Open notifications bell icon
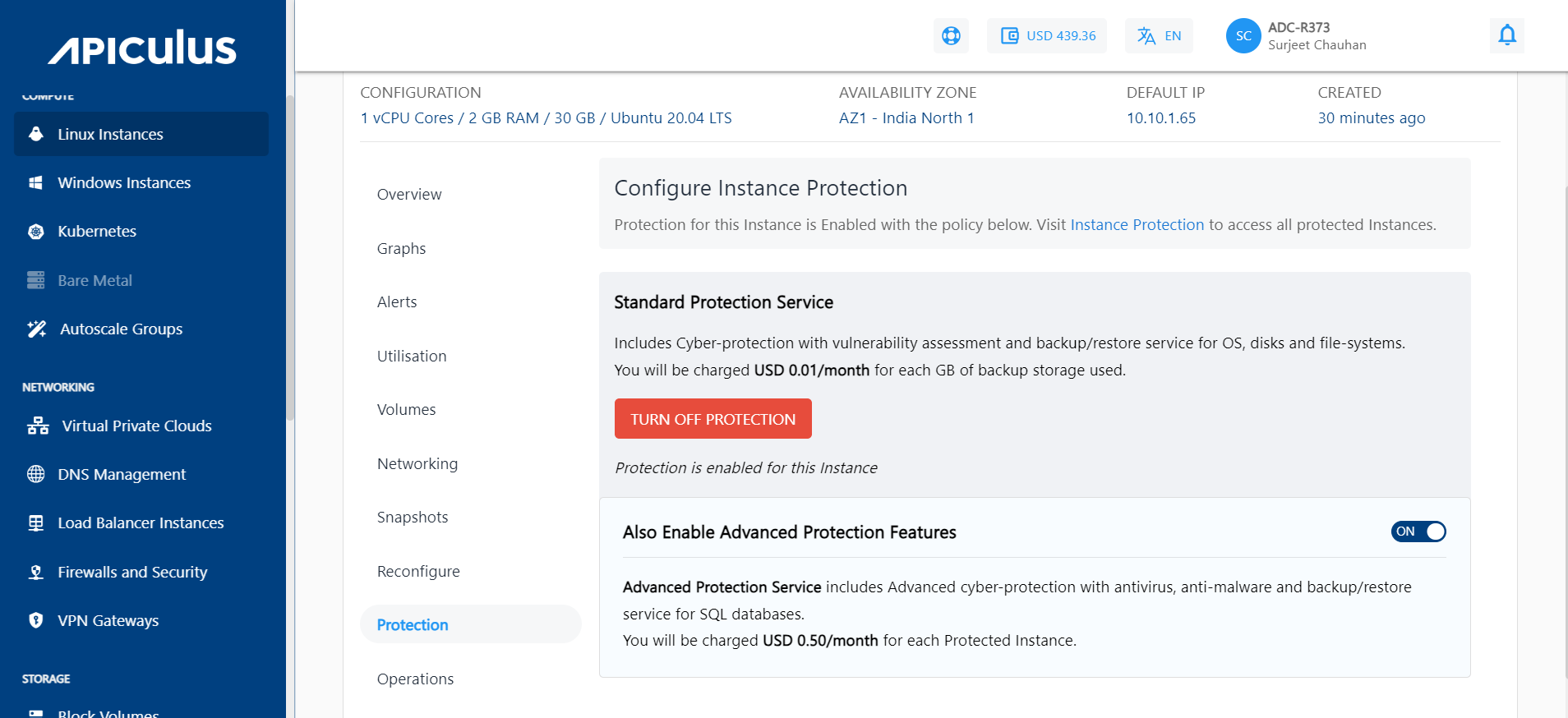1568x718 pixels. click(1506, 35)
